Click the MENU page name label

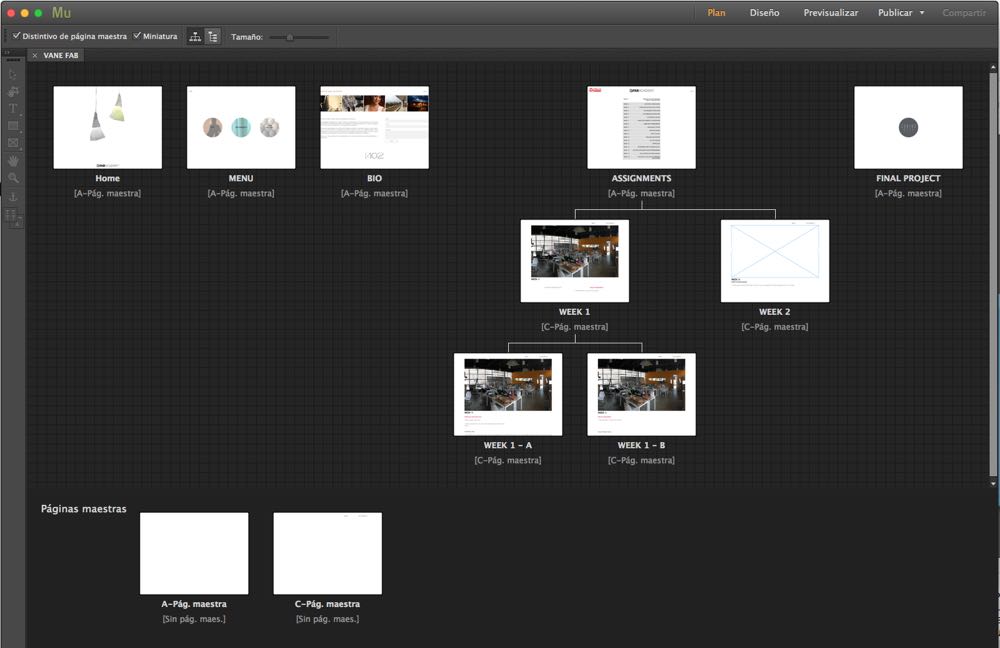tap(241, 179)
